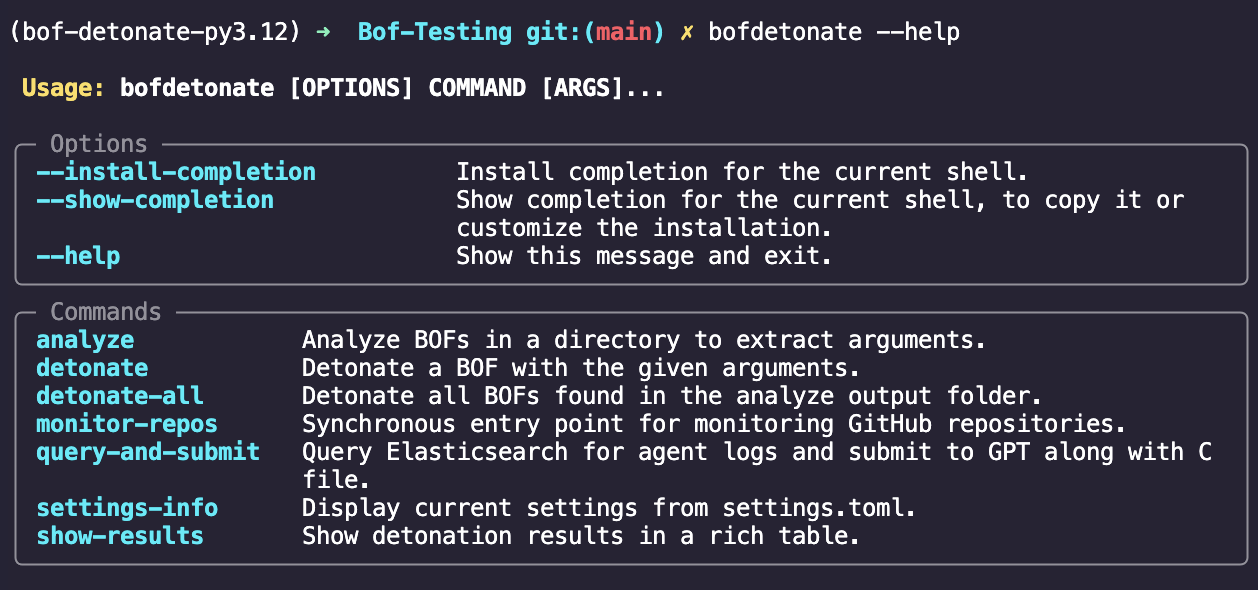Select the monitor-repos command name

[127, 424]
